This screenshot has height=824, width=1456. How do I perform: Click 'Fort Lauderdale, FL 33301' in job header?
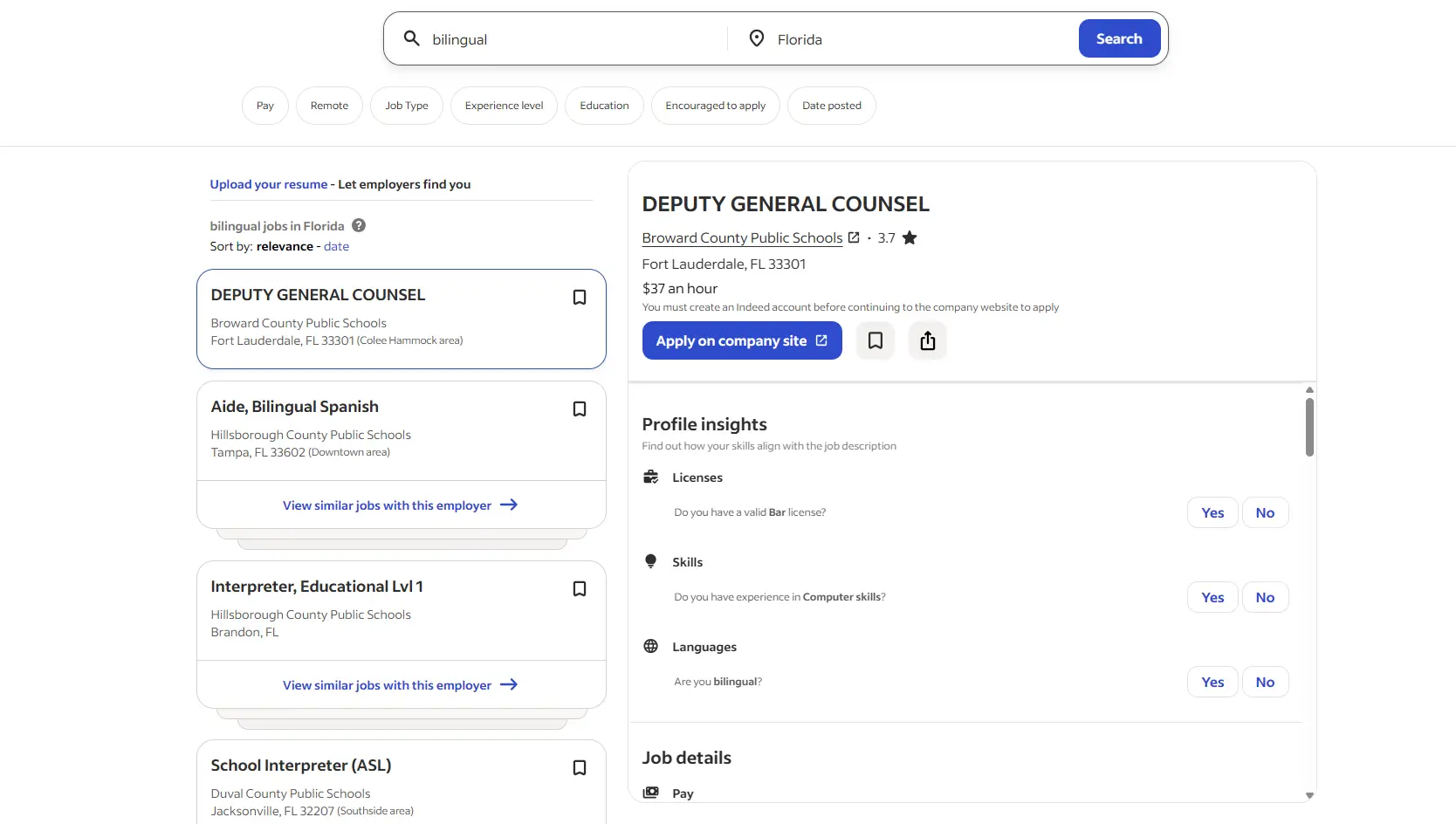point(724,264)
